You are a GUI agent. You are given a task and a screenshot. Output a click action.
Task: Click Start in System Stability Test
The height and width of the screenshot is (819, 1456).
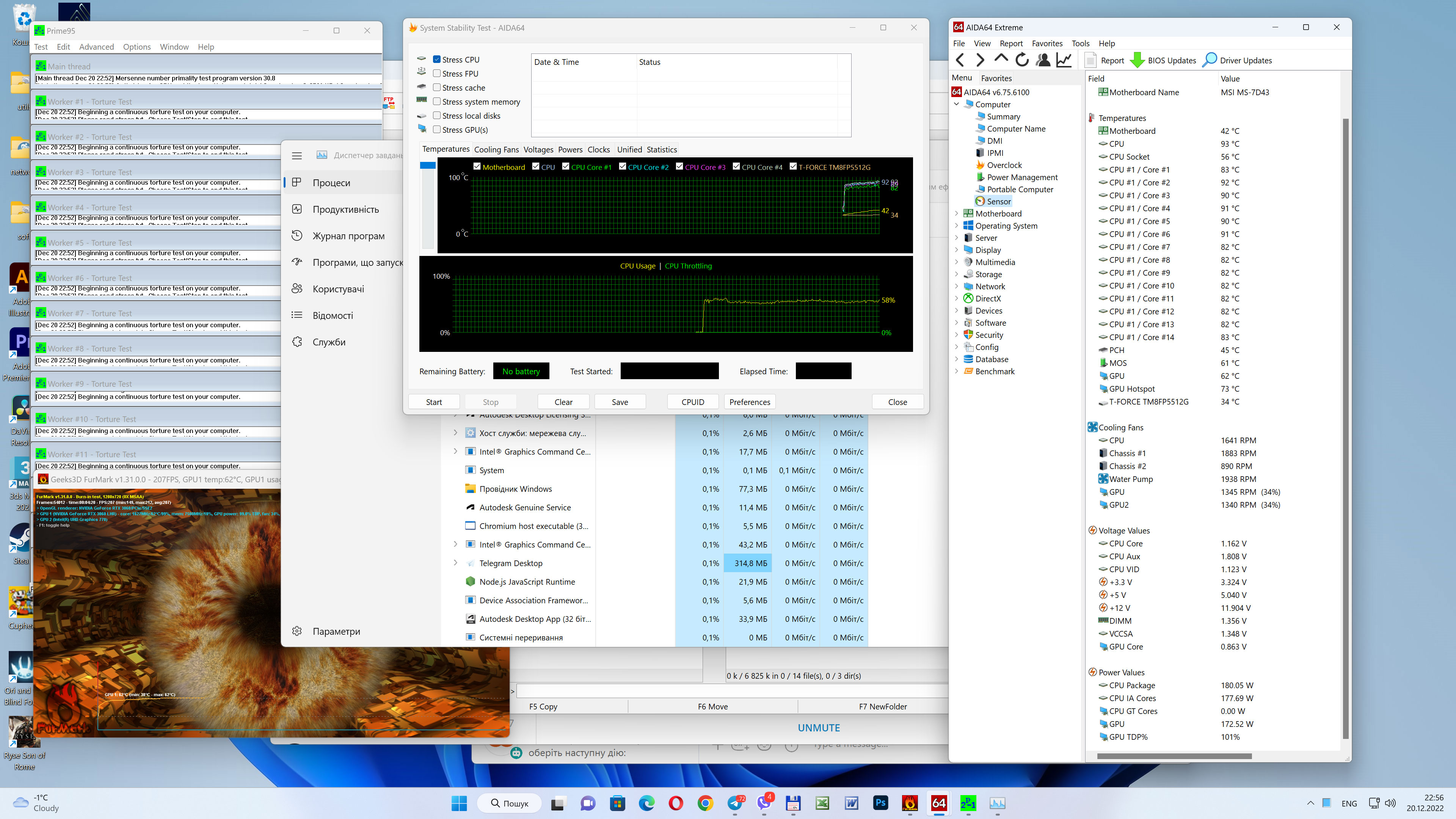[434, 402]
